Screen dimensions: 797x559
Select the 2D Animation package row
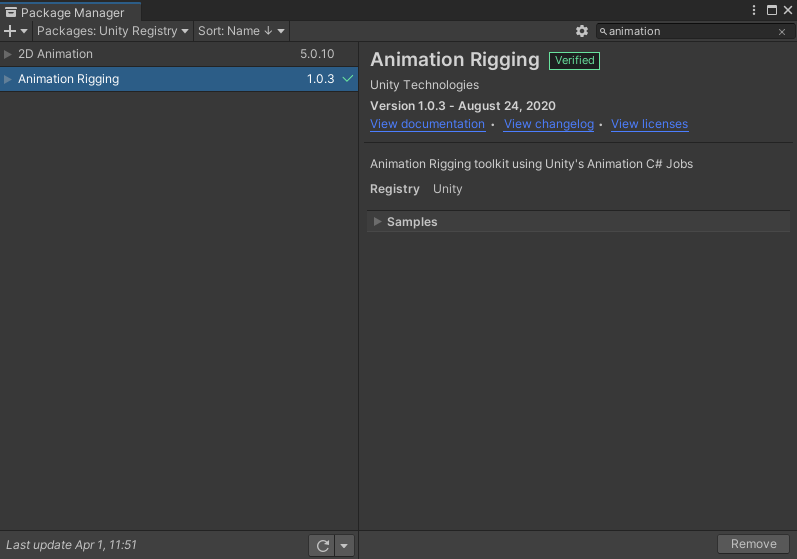[179, 54]
